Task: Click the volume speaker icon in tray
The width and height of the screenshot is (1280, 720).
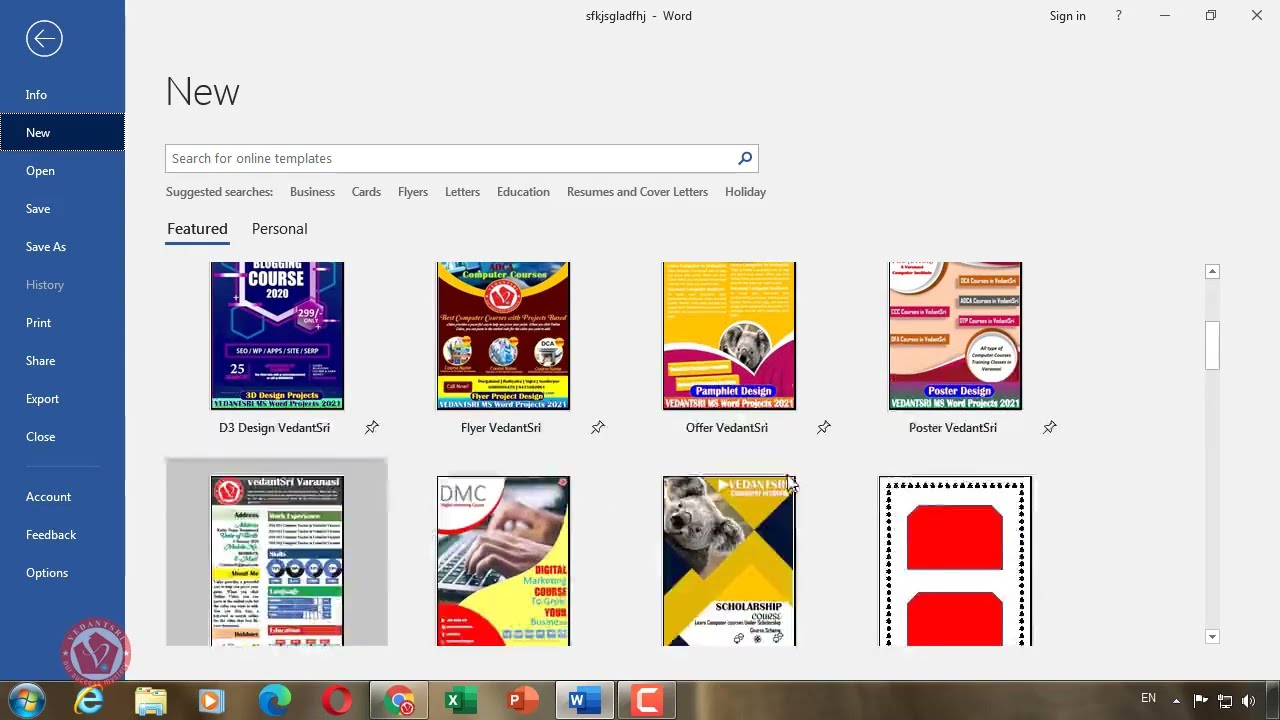Action: click(1248, 701)
